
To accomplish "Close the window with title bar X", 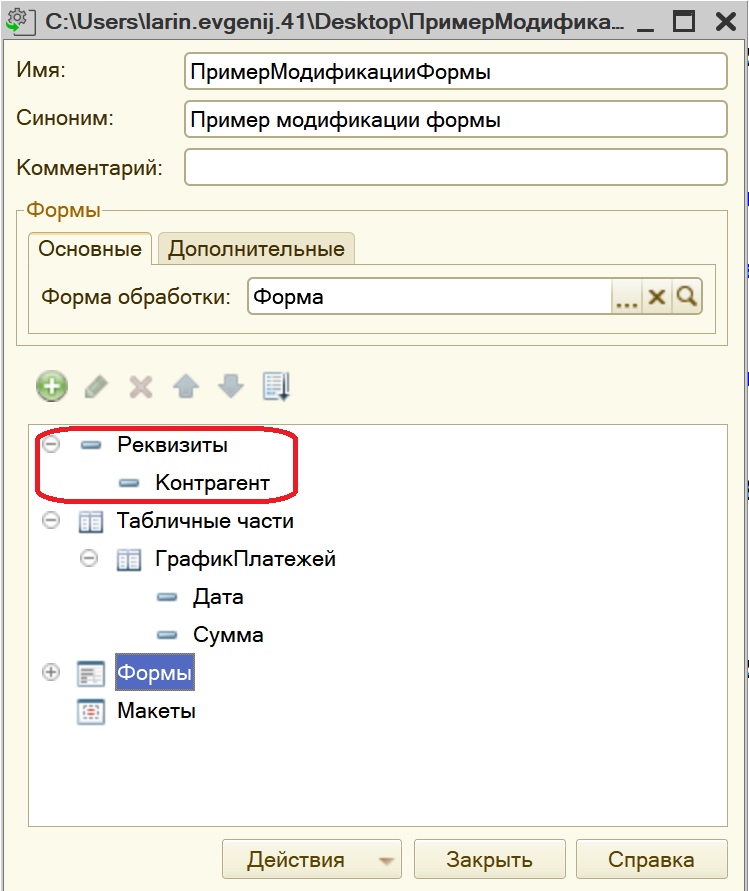I will pos(726,22).
